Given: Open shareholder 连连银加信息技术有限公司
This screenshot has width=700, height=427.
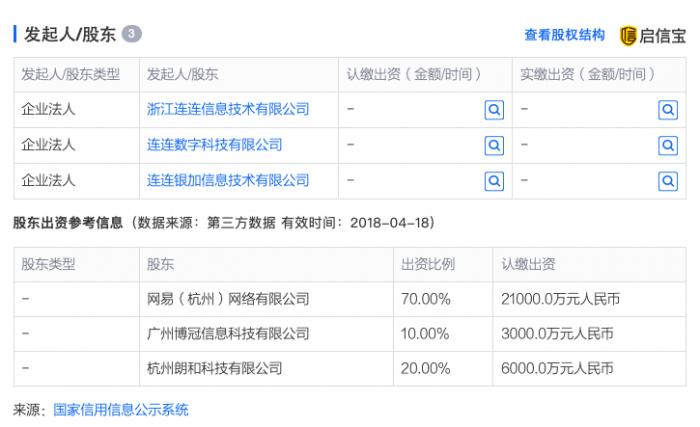Looking at the screenshot, I should pos(228,180).
